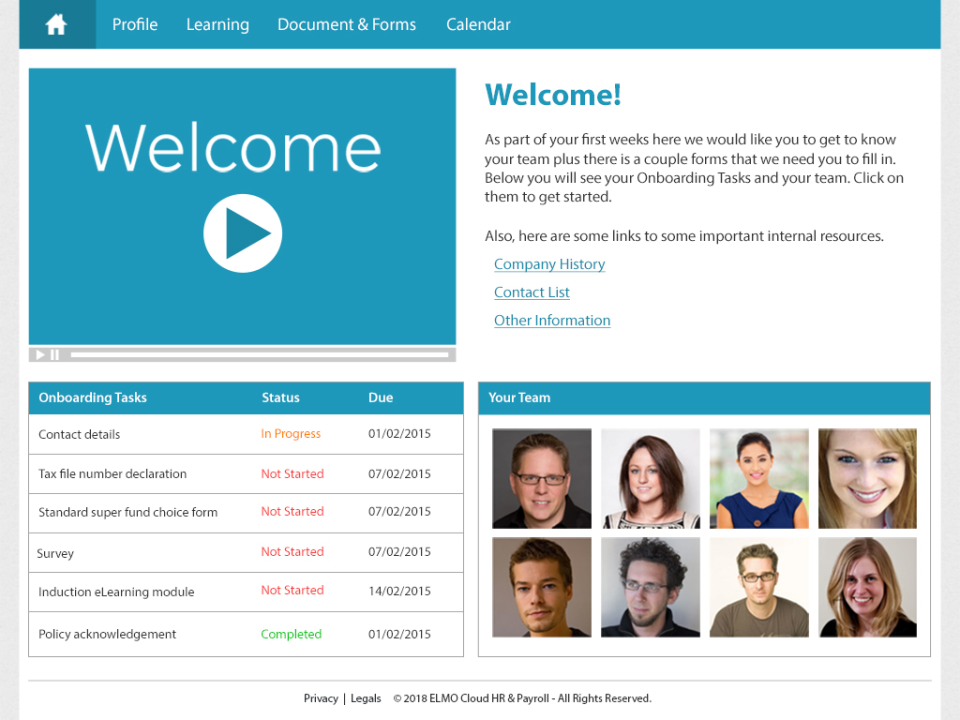Image resolution: width=960 pixels, height=720 pixels.
Task: Click the Completed status of Policy acknowledgement
Action: click(x=291, y=634)
